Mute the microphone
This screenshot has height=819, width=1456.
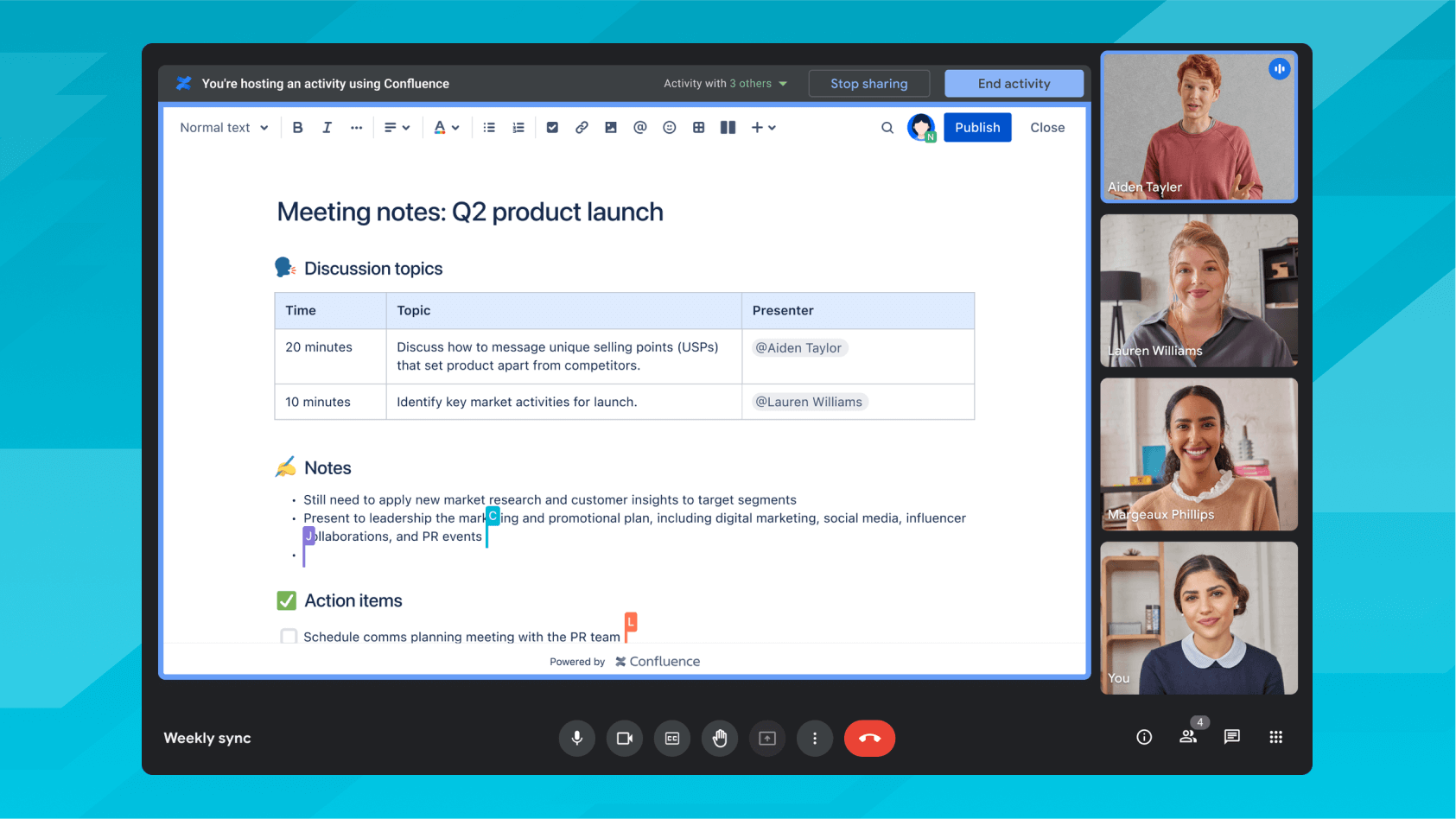[x=576, y=739]
